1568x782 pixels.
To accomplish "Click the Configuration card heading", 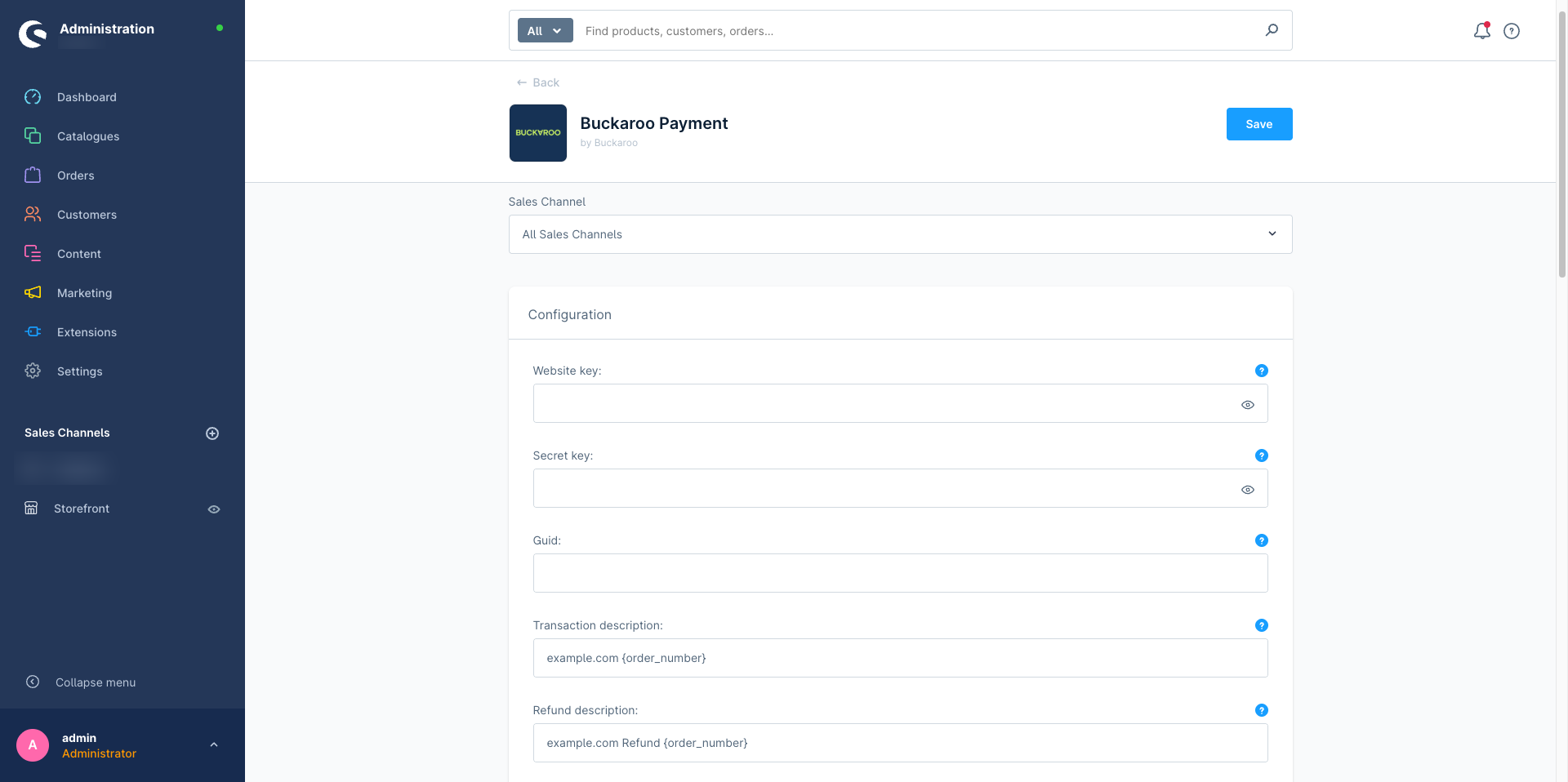I will (x=570, y=314).
